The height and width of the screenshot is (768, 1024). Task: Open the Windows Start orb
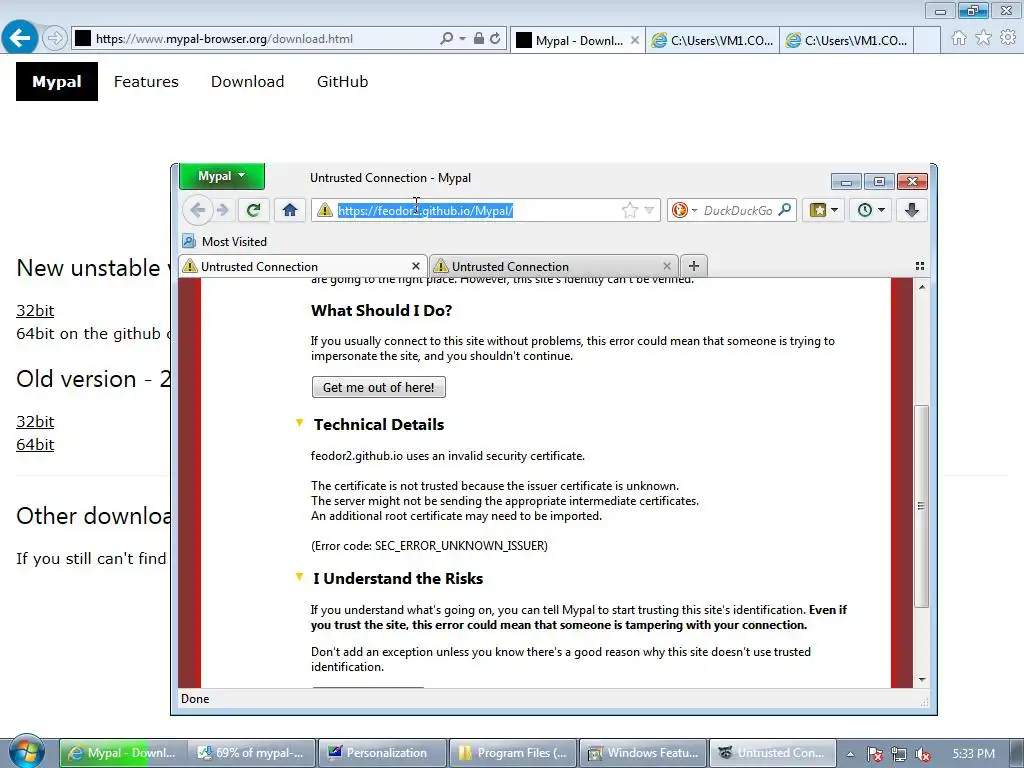(26, 752)
